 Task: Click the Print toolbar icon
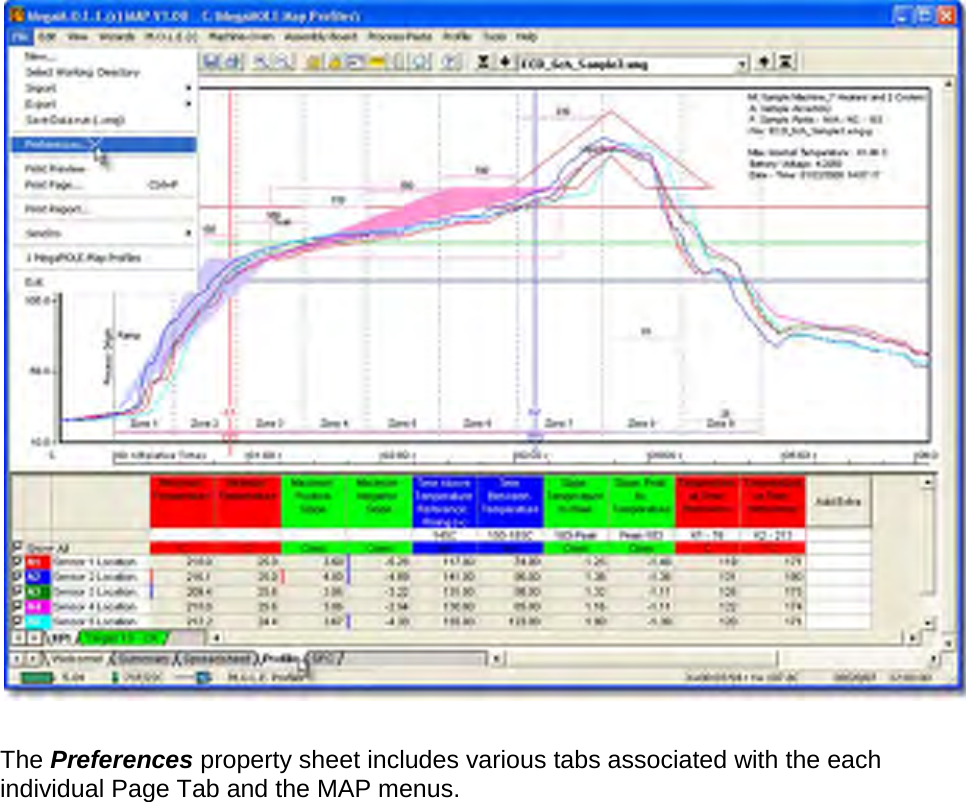point(233,62)
